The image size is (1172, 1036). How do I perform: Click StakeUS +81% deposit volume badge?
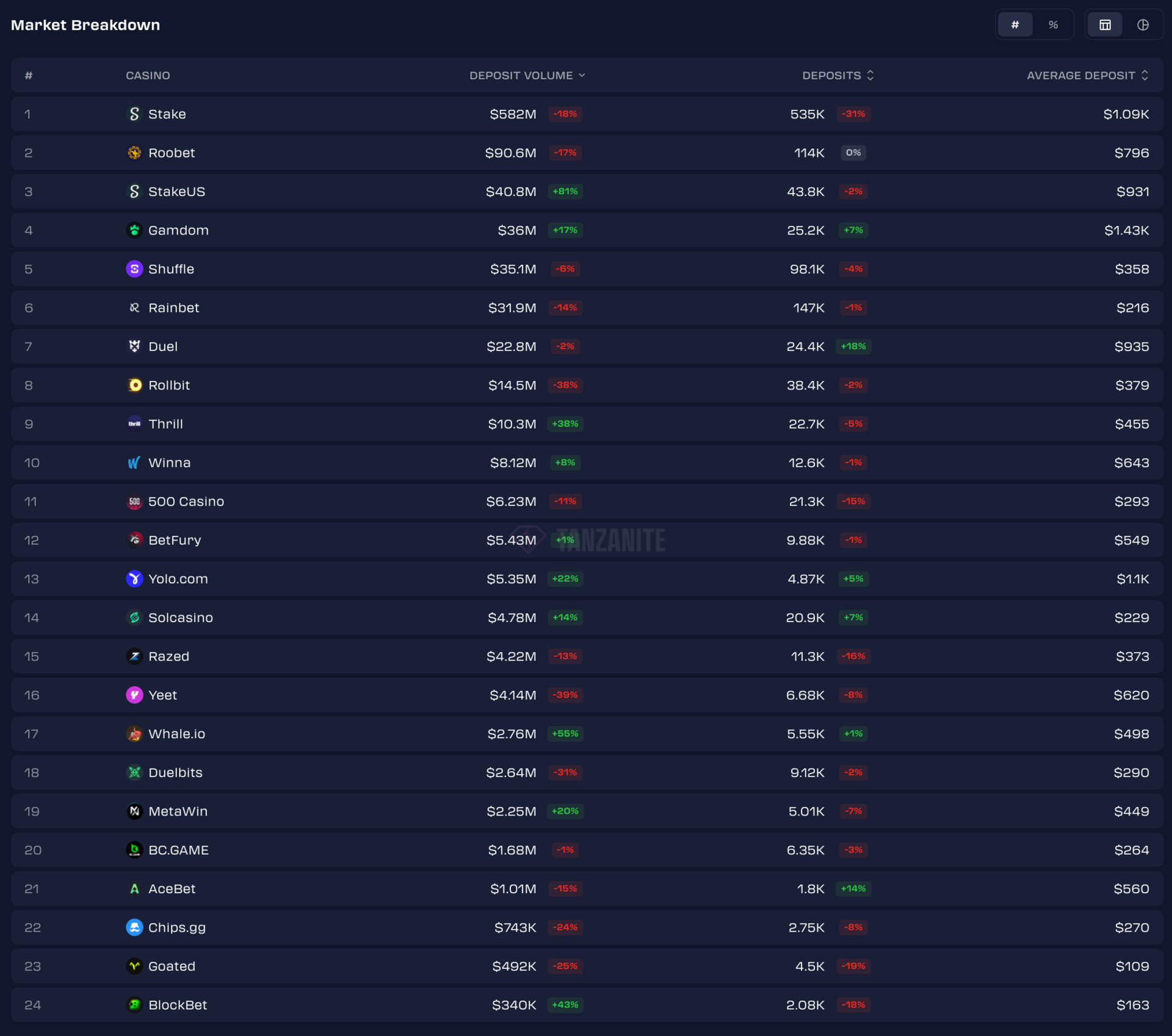click(565, 192)
